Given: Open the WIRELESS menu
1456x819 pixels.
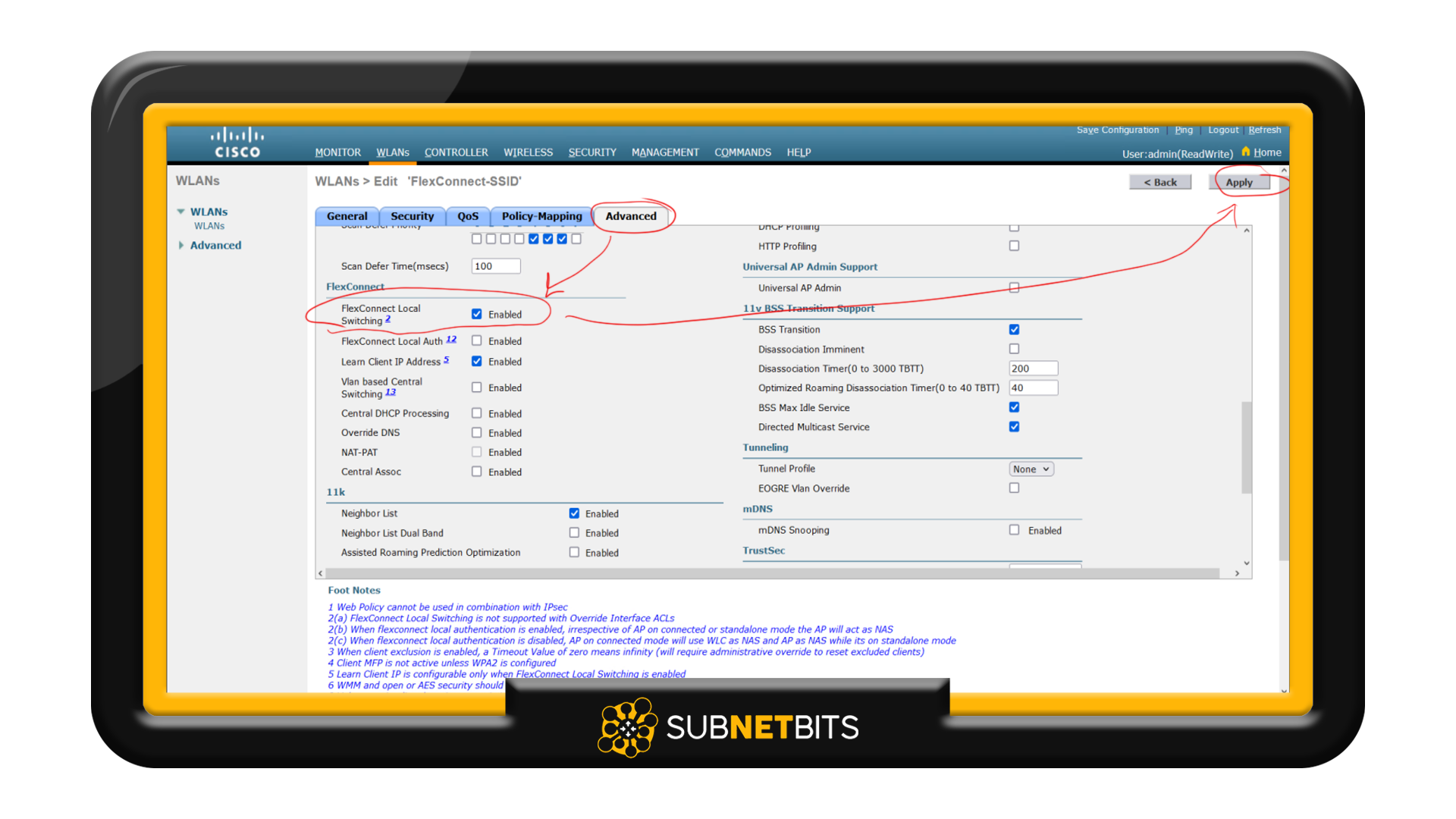Looking at the screenshot, I should (x=528, y=152).
